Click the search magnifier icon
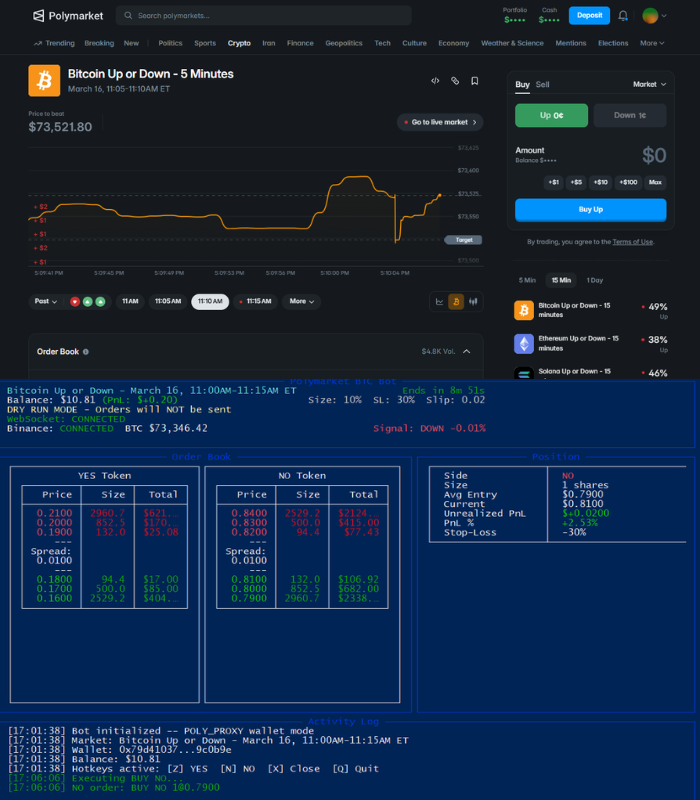This screenshot has width=700, height=800. click(128, 16)
